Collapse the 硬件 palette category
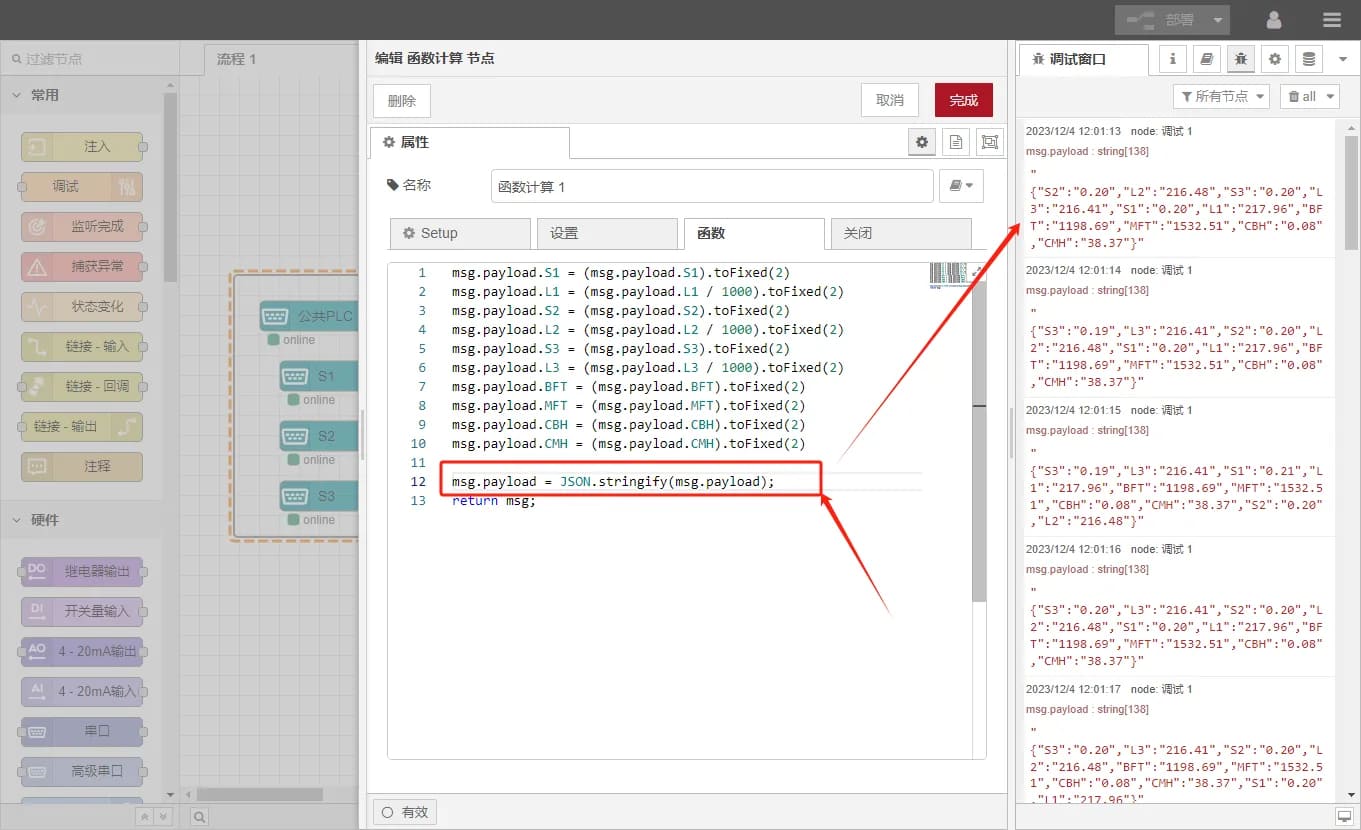The height and width of the screenshot is (830, 1361). 17,520
